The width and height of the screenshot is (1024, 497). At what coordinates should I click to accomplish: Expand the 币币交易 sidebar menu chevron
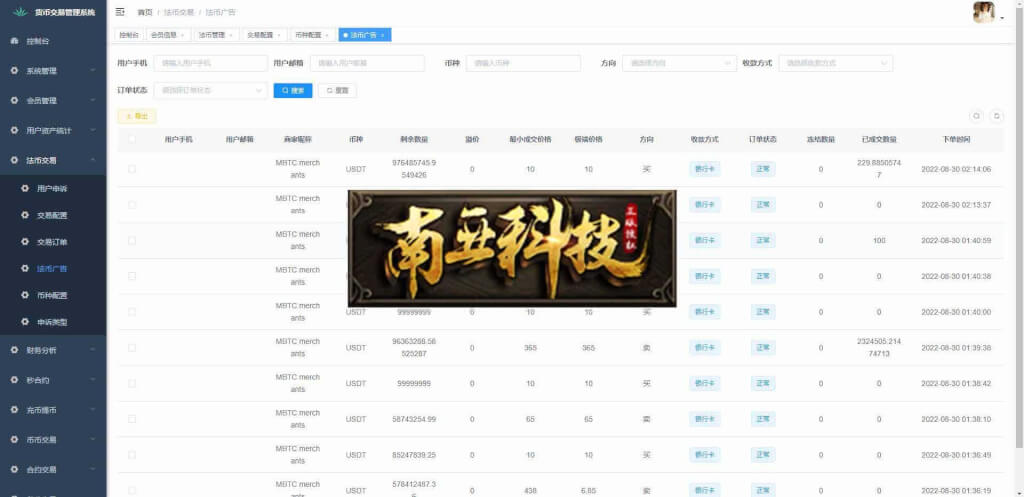[93, 440]
